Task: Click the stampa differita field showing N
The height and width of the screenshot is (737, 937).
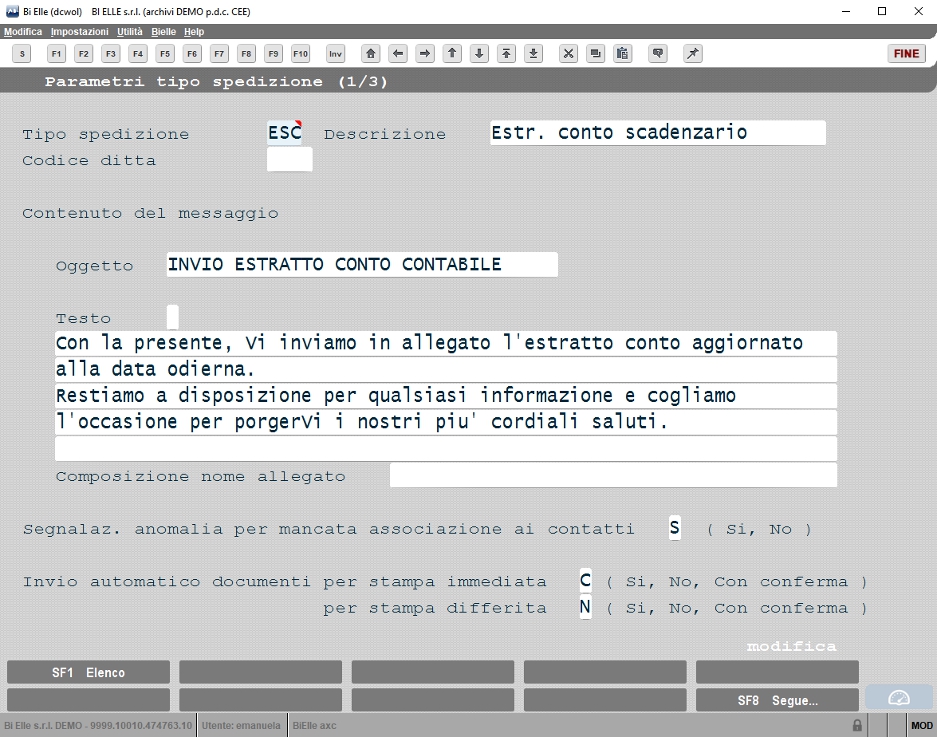Action: pyautogui.click(x=586, y=607)
